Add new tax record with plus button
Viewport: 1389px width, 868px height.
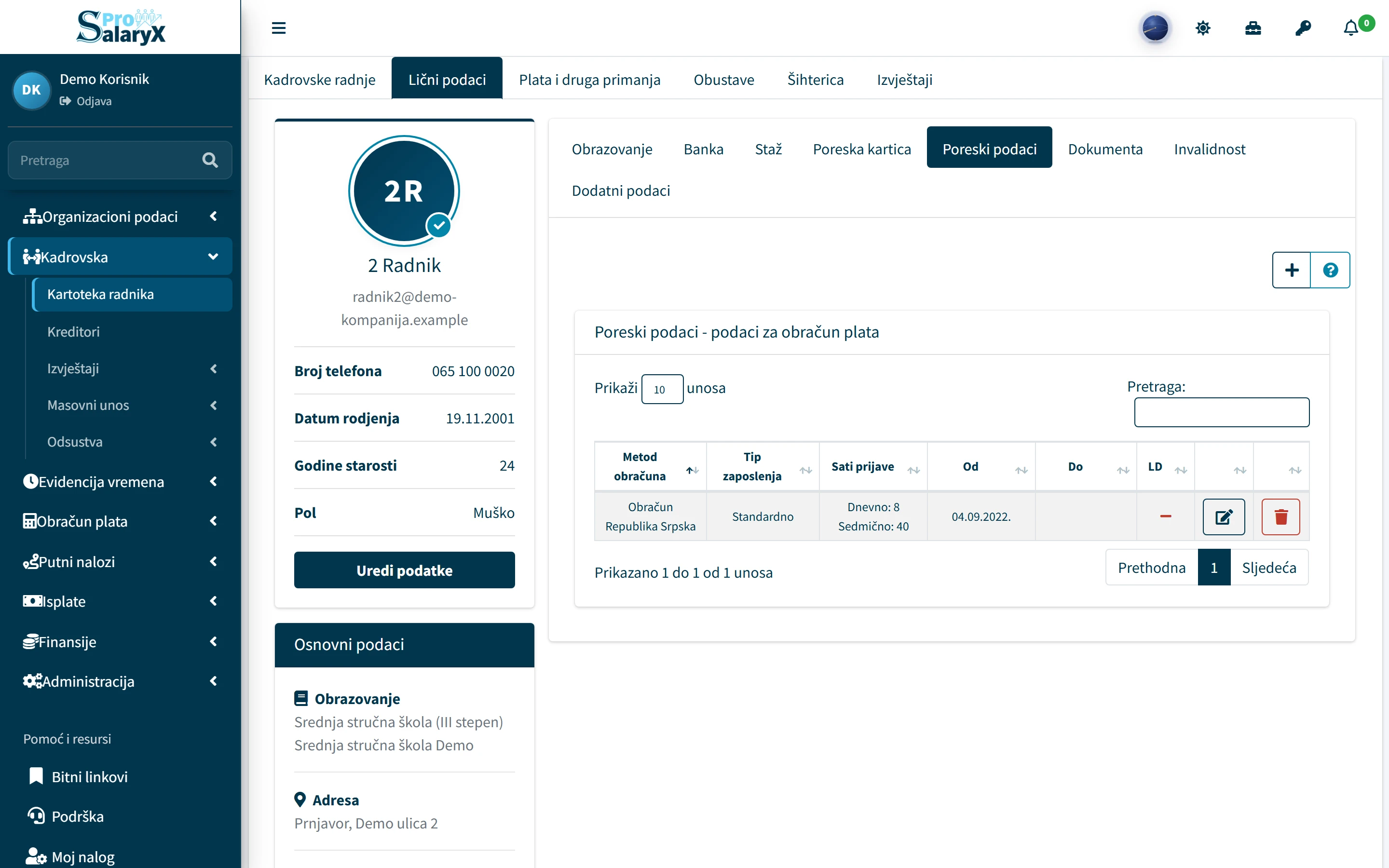[1292, 270]
